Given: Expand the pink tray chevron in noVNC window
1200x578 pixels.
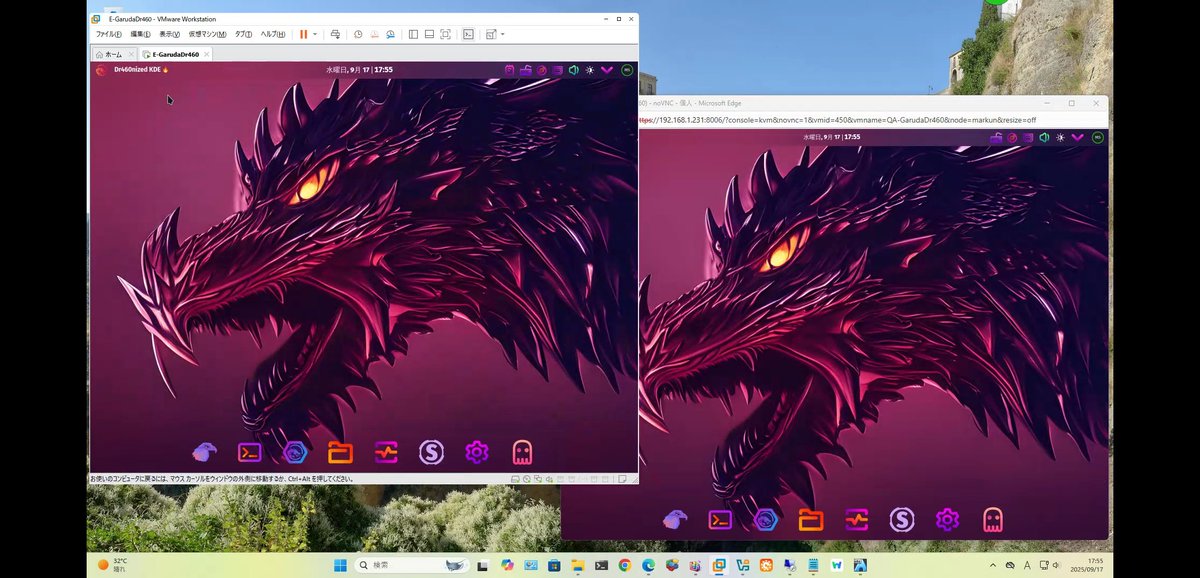Looking at the screenshot, I should (1077, 137).
